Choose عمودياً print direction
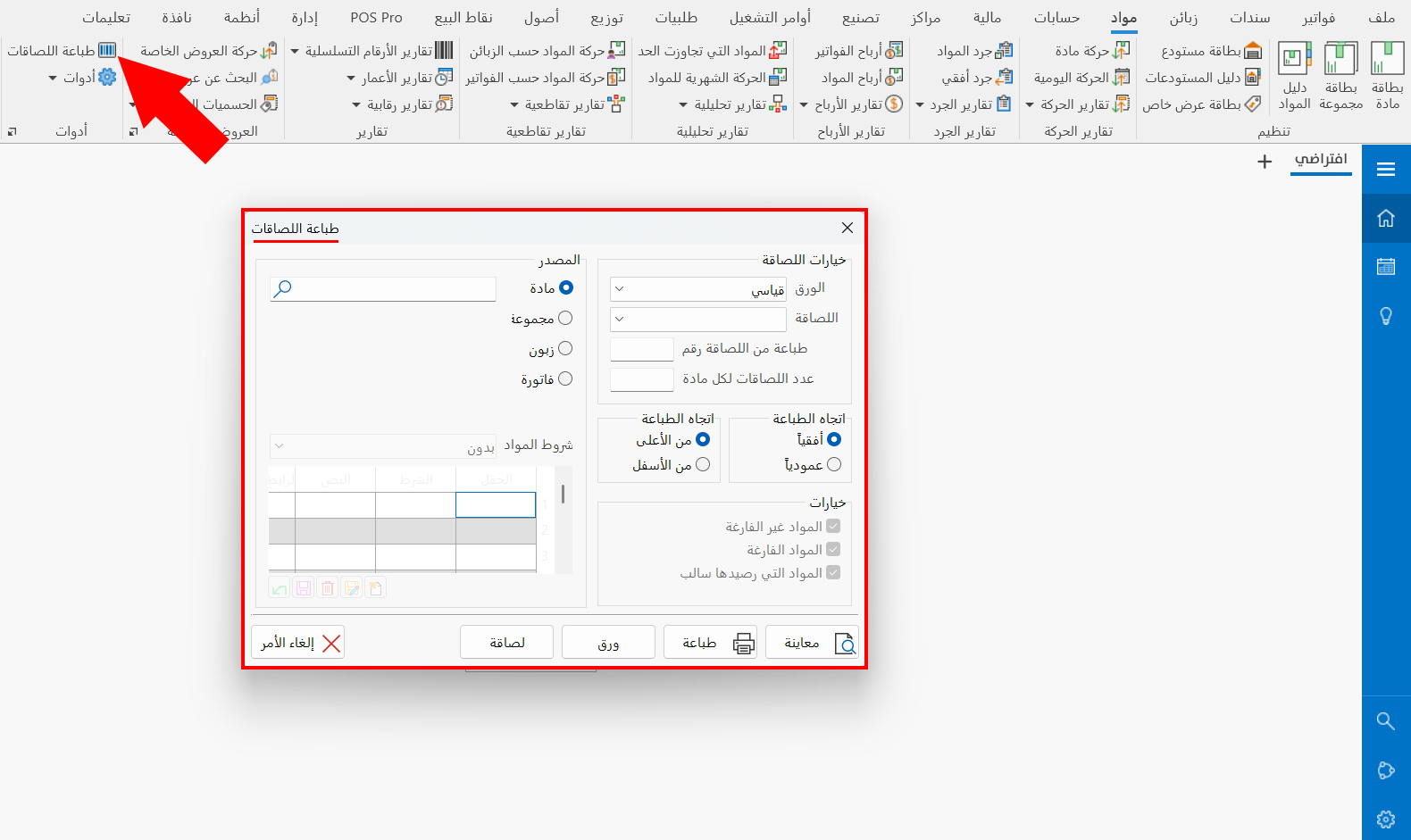1411x840 pixels. [x=834, y=464]
